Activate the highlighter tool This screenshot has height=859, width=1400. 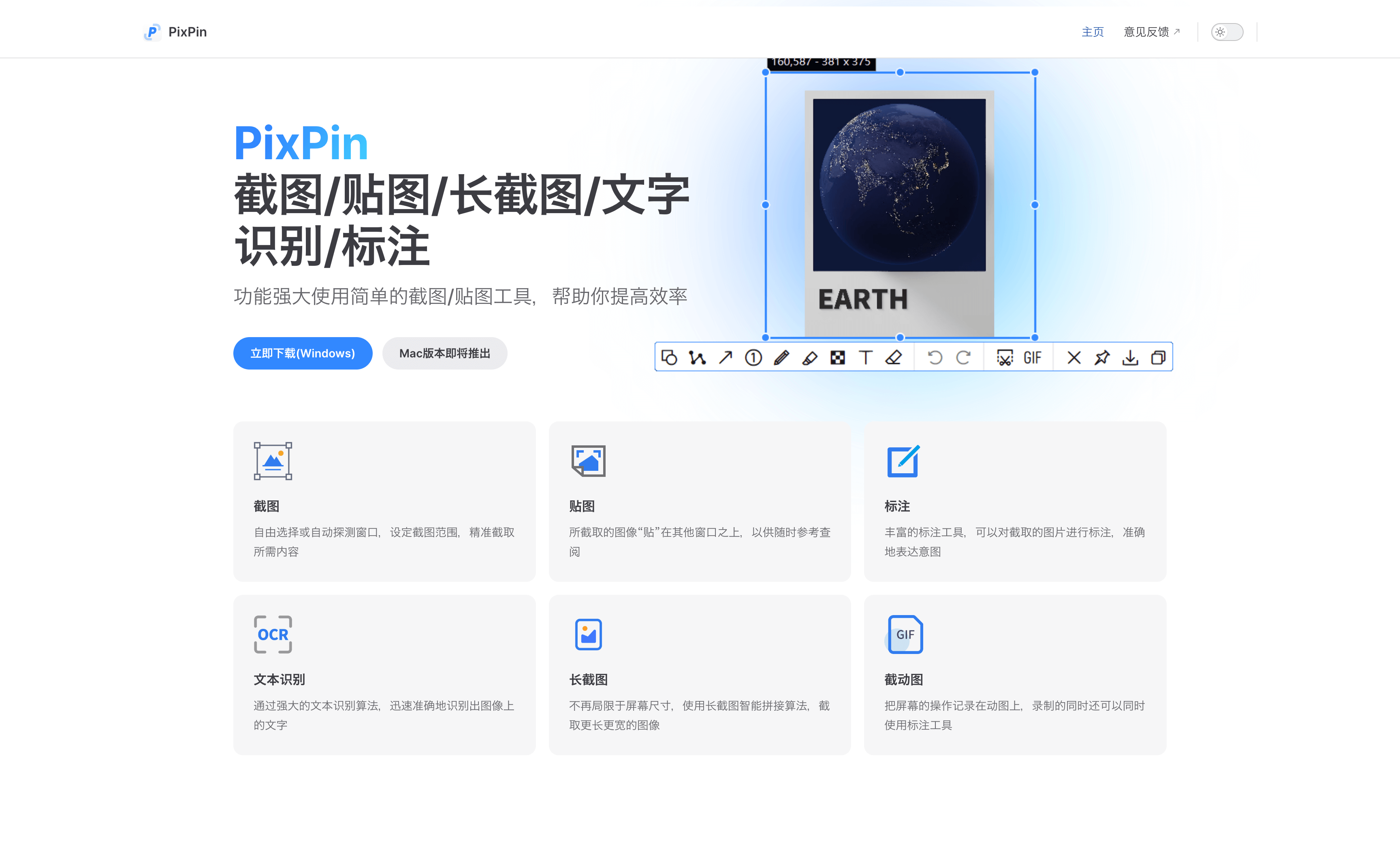coord(810,358)
